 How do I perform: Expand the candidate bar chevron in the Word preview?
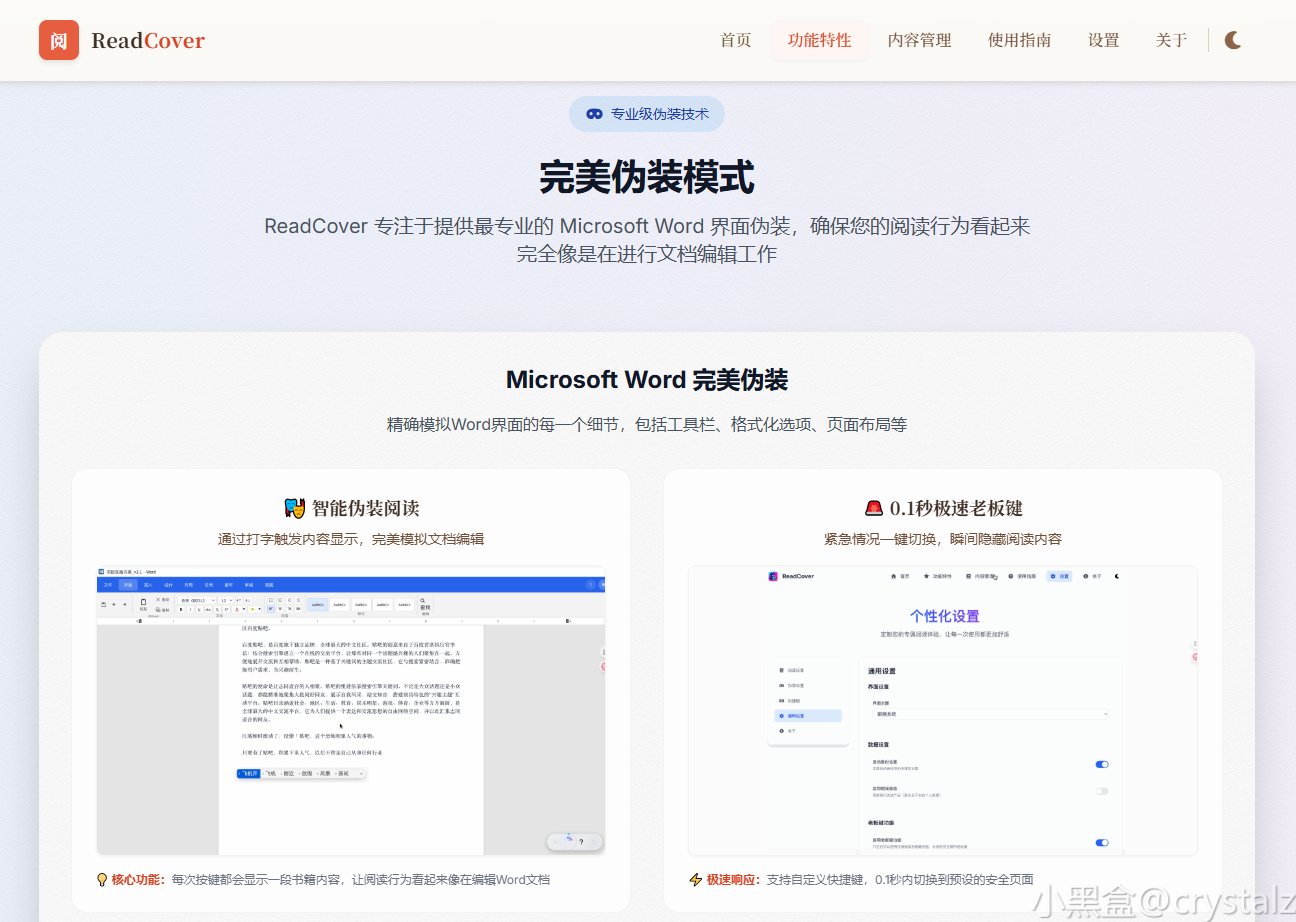point(361,773)
